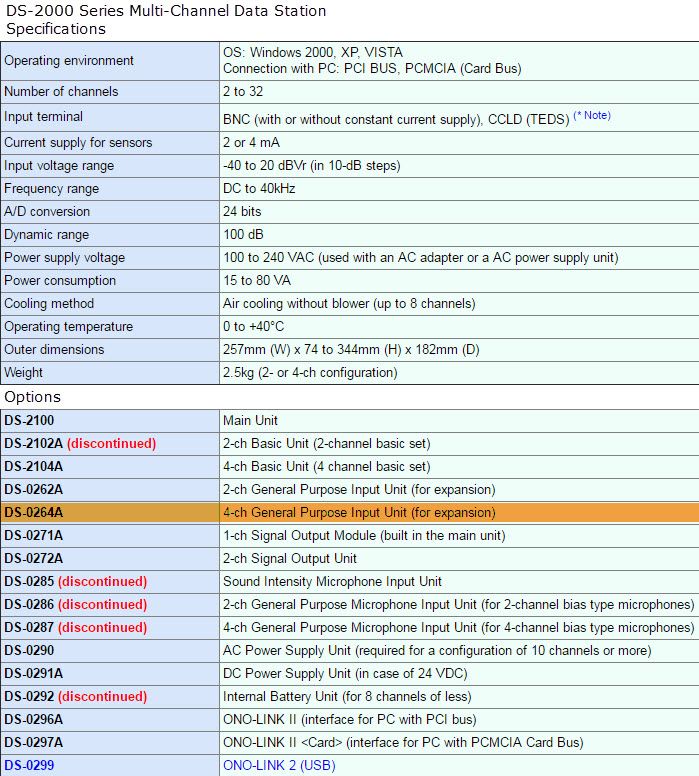Click the 'Operating temperature' label
This screenshot has width=699, height=776.
69,327
